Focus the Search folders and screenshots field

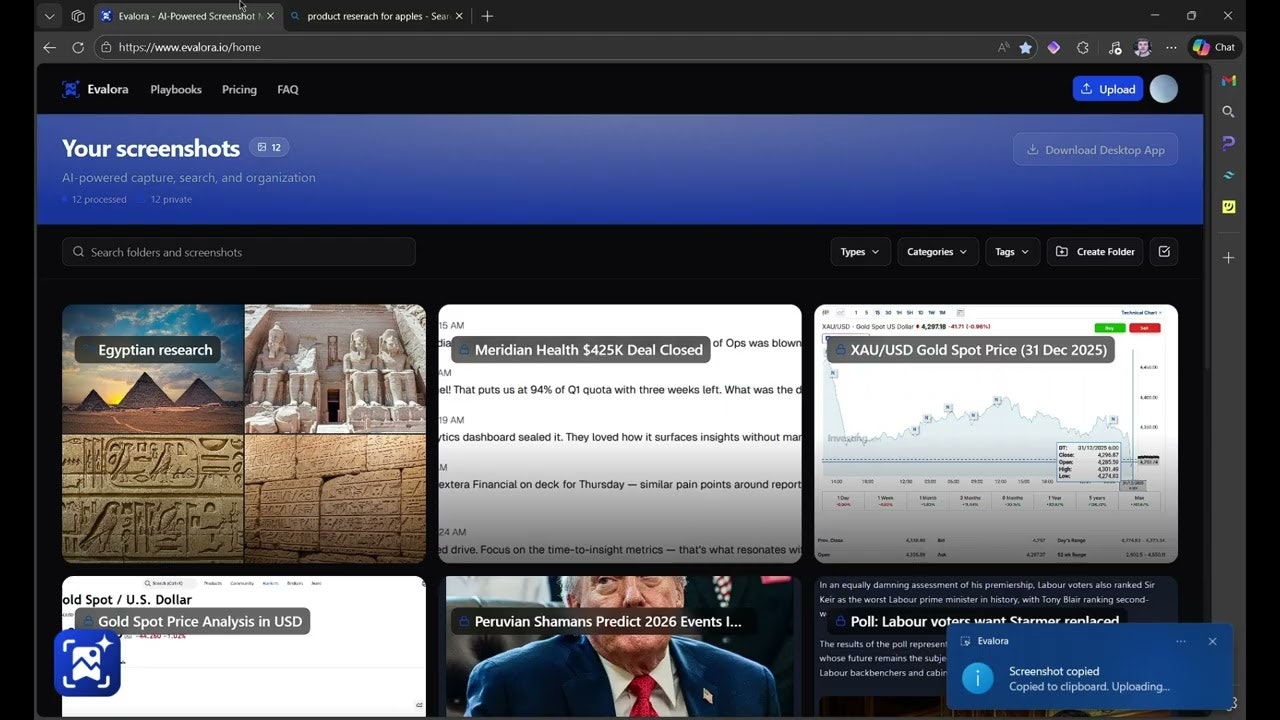(239, 252)
